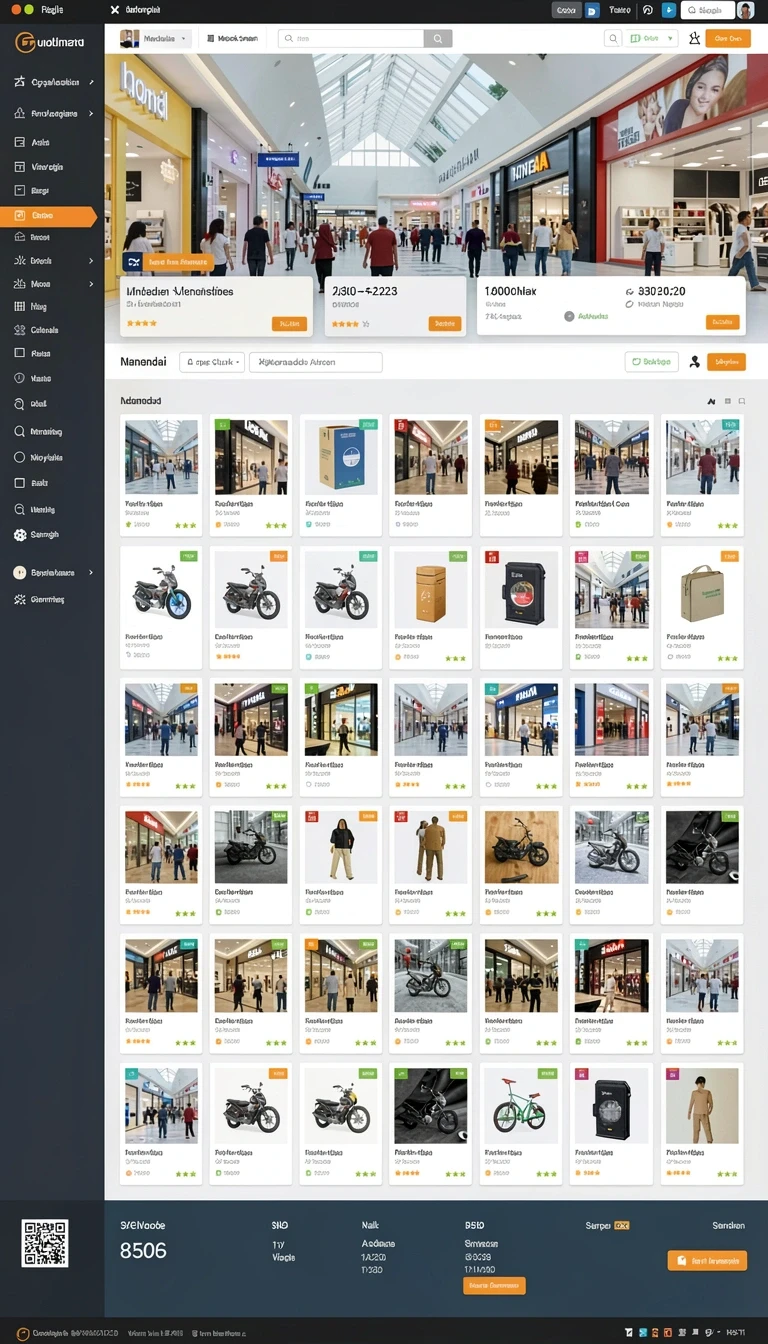Click the orange button with icon at footer right
The image size is (768, 1344).
point(707,1261)
